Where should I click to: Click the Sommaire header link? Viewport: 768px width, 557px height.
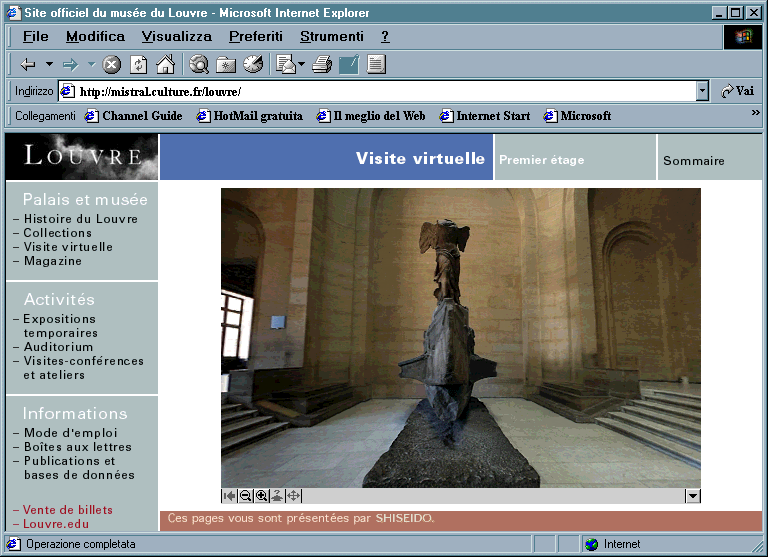coord(694,161)
